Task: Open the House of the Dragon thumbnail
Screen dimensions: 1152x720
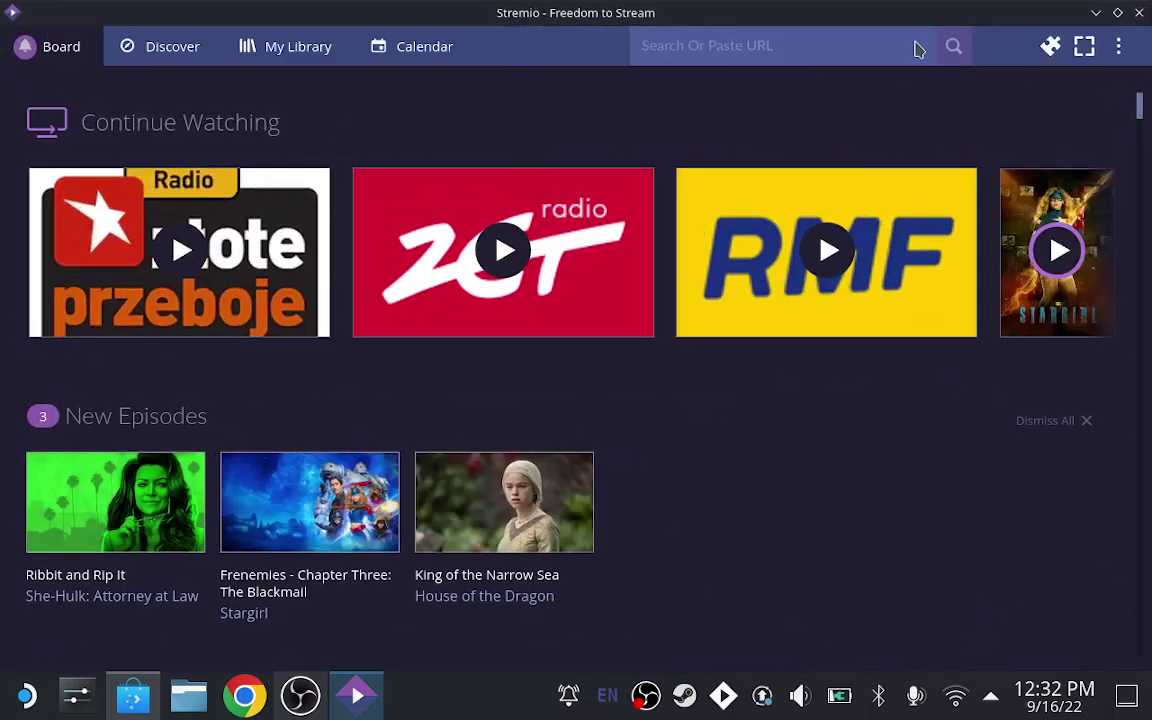Action: pyautogui.click(x=504, y=502)
